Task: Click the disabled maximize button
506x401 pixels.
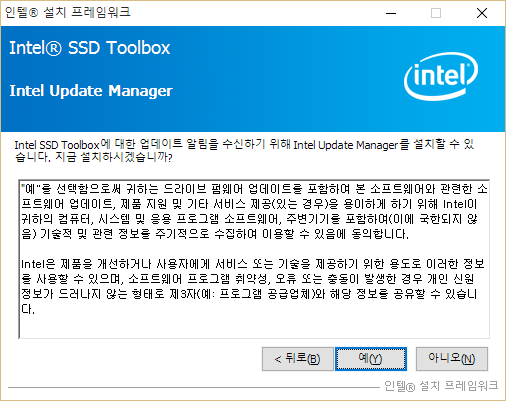Action: click(x=436, y=13)
